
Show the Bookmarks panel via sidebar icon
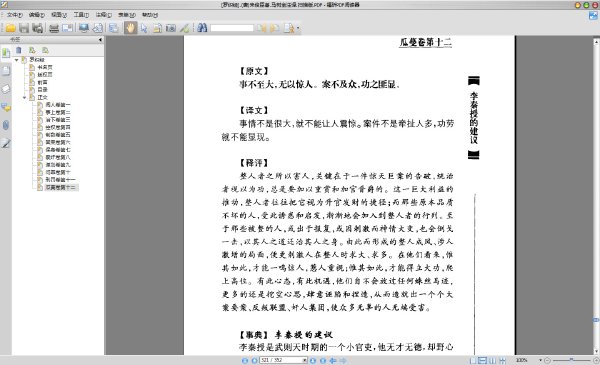tap(6, 53)
